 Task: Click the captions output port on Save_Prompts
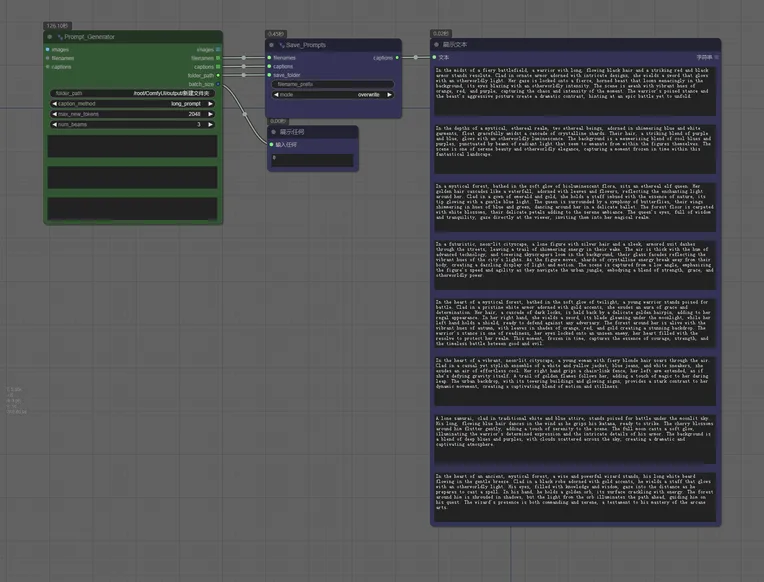[x=397, y=58]
